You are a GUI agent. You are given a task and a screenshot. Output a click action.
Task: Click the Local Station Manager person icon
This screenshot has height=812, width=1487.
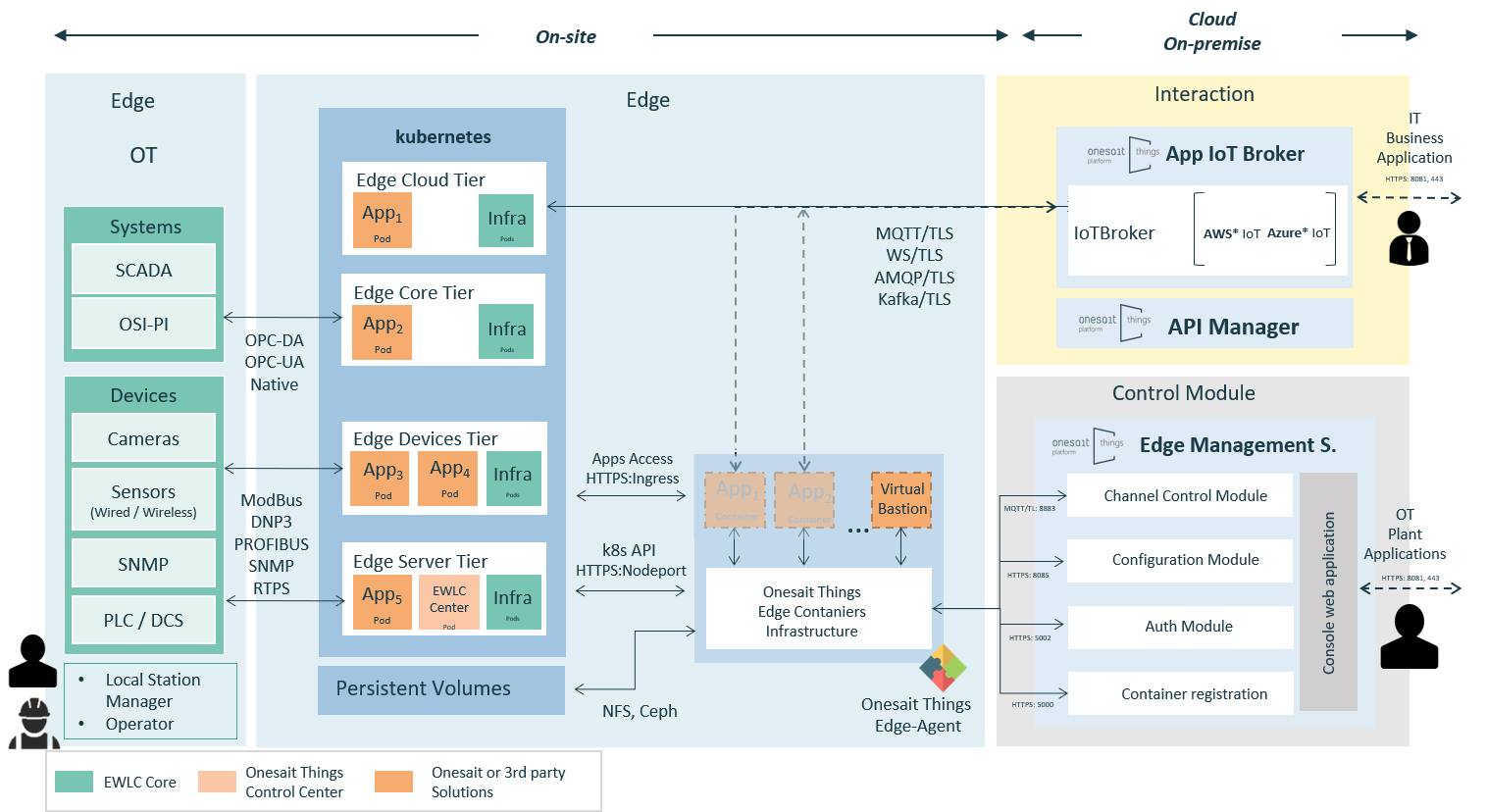click(x=33, y=661)
